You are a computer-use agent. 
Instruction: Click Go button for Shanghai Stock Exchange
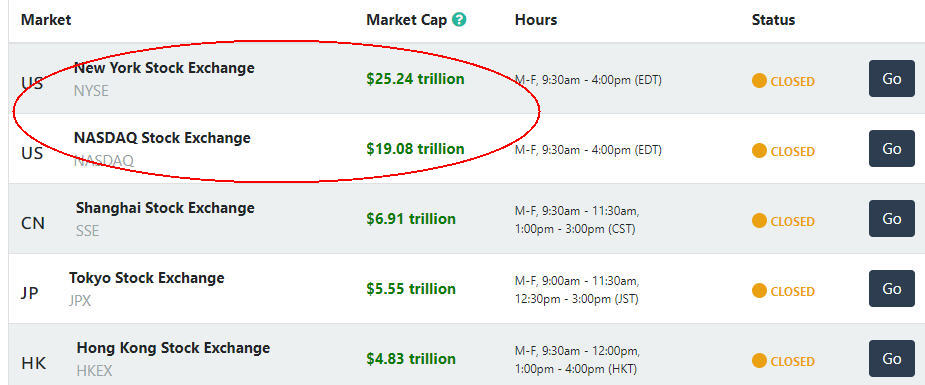pos(891,219)
